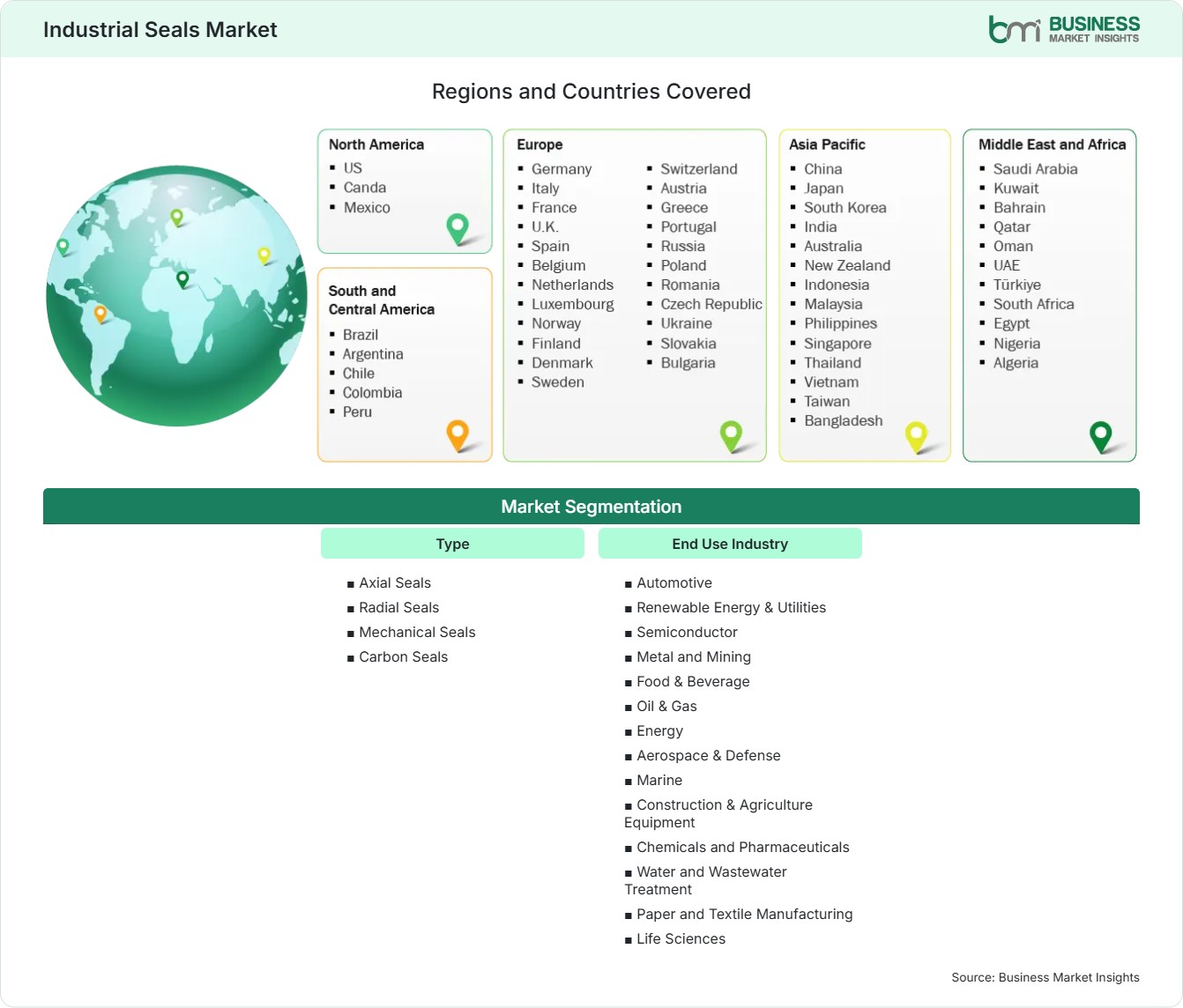The image size is (1183, 1008).
Task: Click the Europe heading
Action: (x=539, y=145)
